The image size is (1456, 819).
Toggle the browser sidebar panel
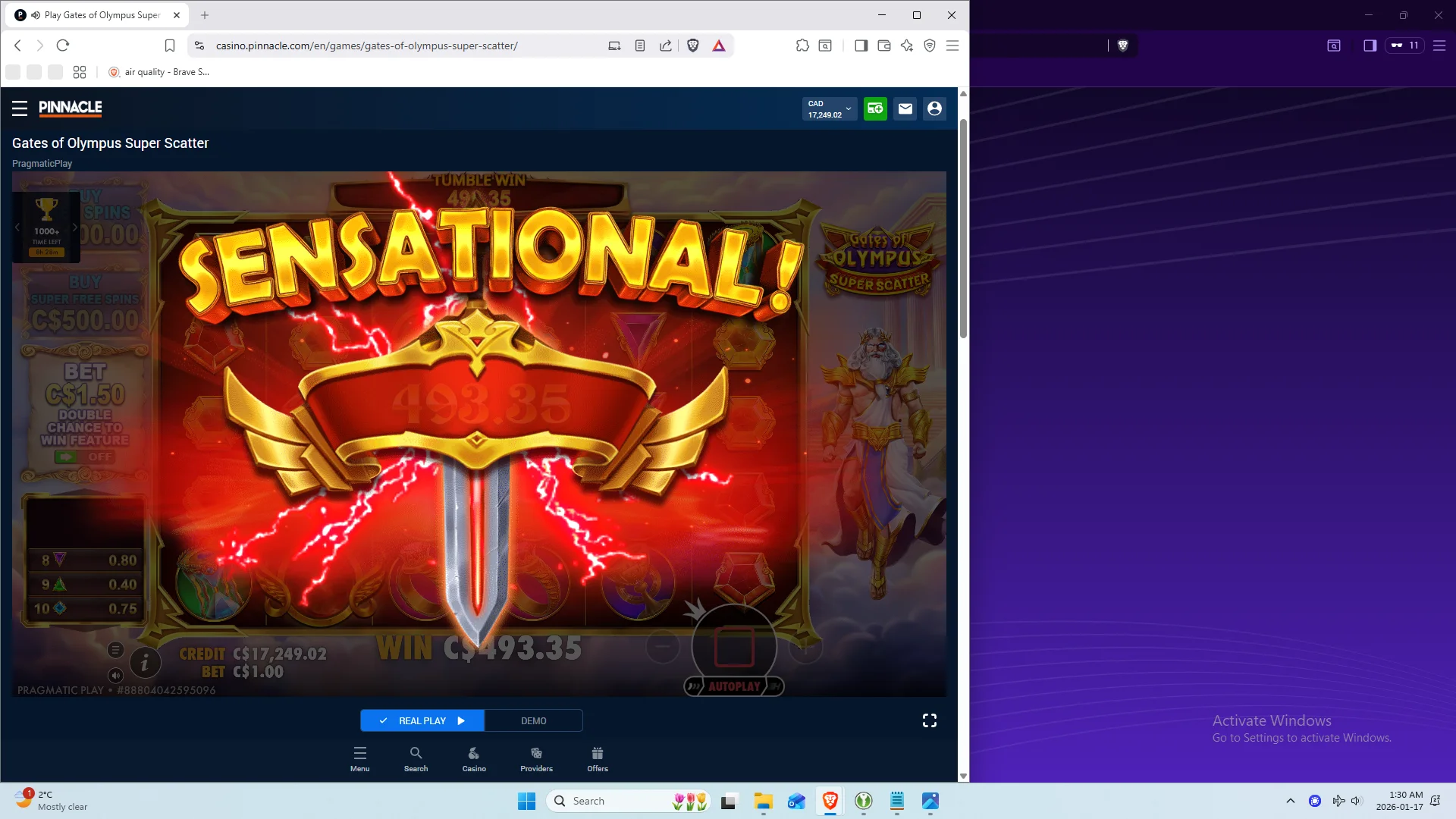(x=861, y=45)
